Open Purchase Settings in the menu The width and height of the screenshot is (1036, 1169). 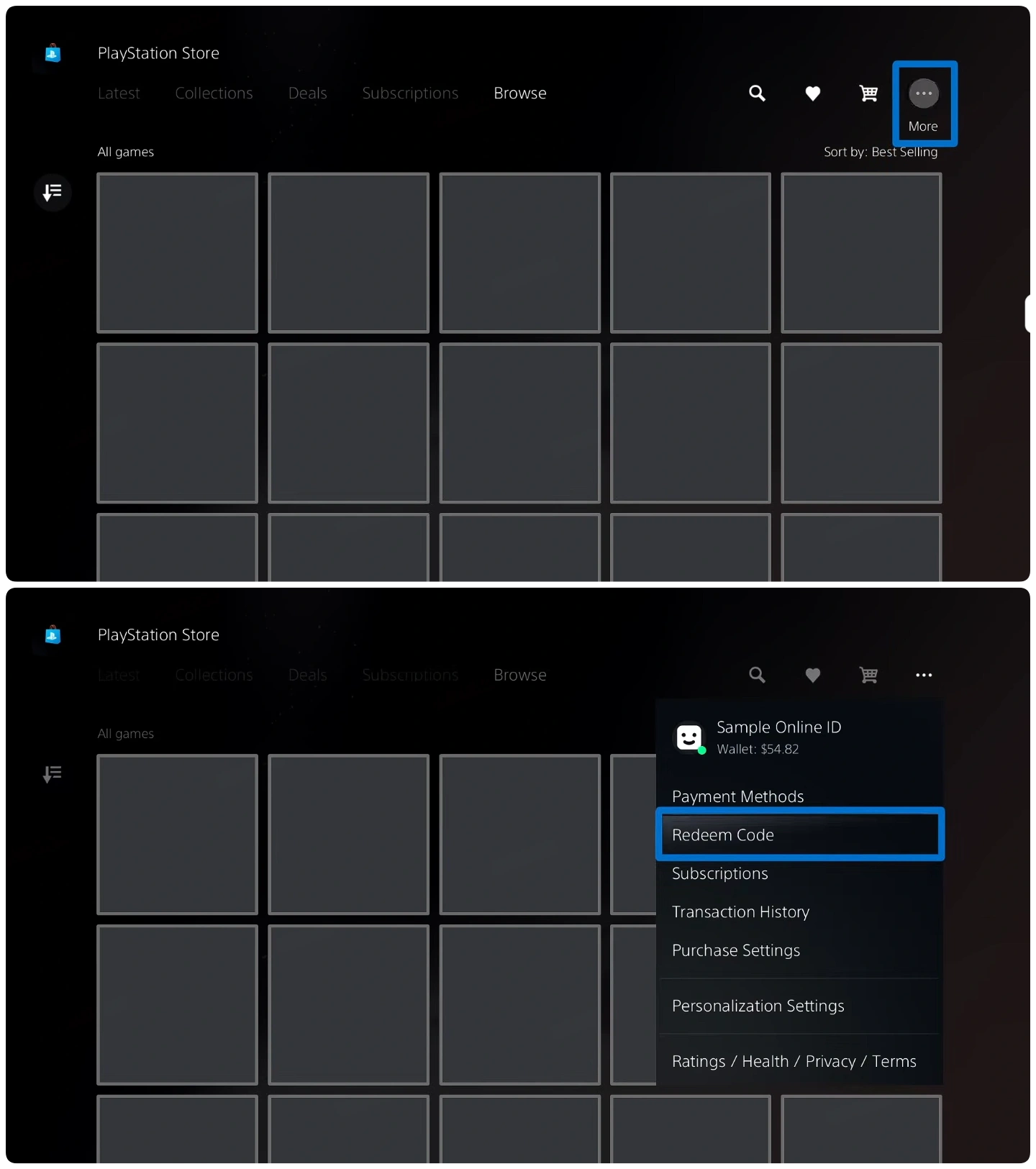800,950
